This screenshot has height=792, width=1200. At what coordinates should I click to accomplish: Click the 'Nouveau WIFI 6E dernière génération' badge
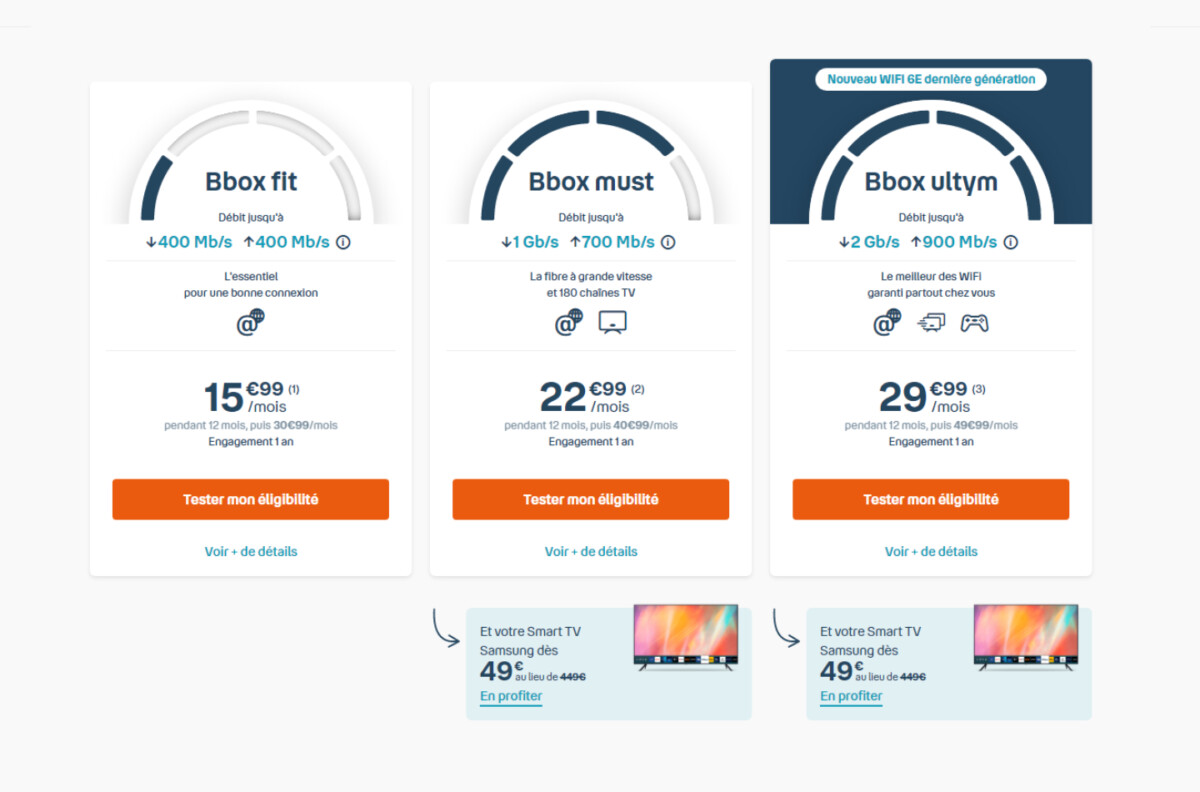[931, 79]
